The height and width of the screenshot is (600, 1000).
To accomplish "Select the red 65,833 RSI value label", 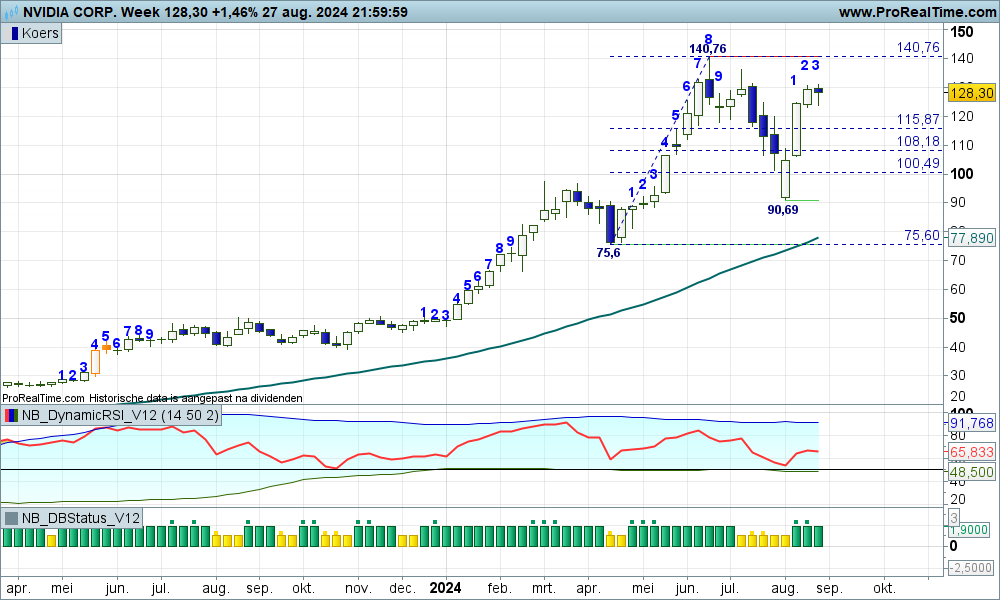I will [x=970, y=452].
